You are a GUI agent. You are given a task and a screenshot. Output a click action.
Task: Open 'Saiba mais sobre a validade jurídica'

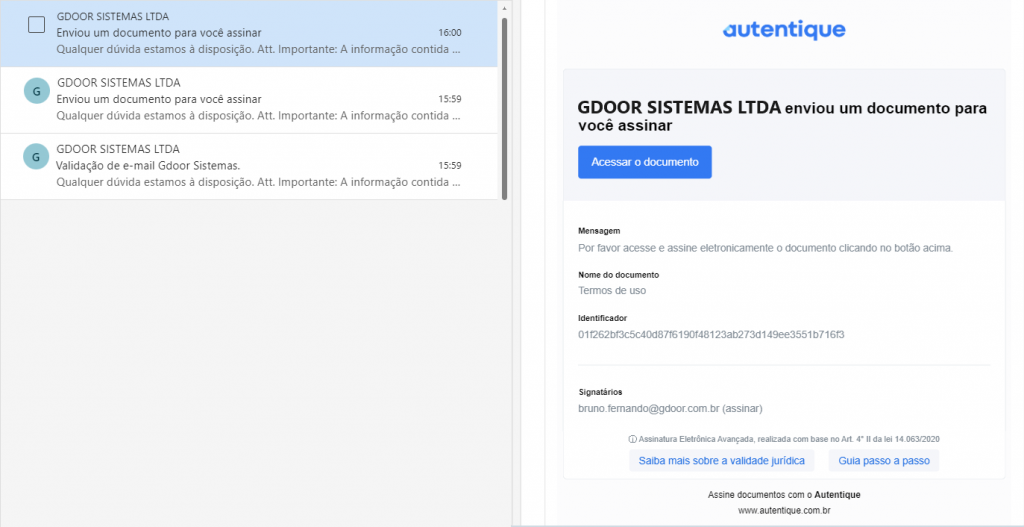click(x=722, y=460)
